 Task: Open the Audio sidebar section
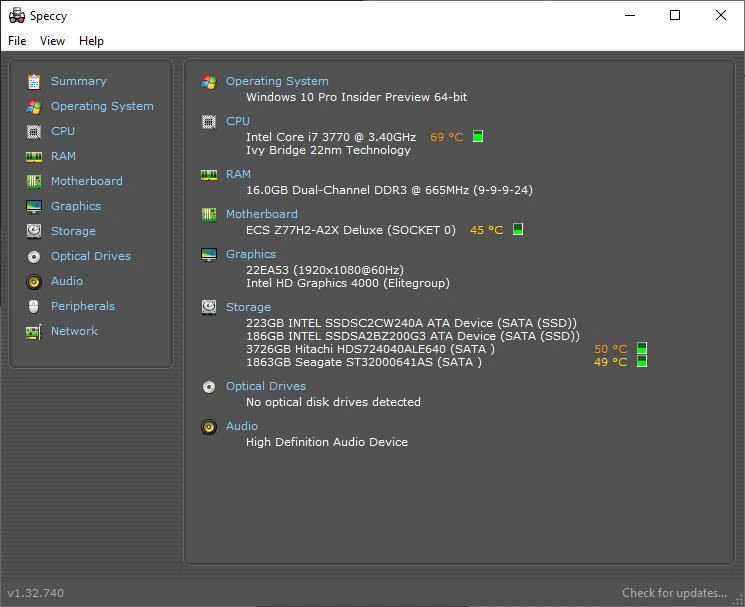pos(67,281)
